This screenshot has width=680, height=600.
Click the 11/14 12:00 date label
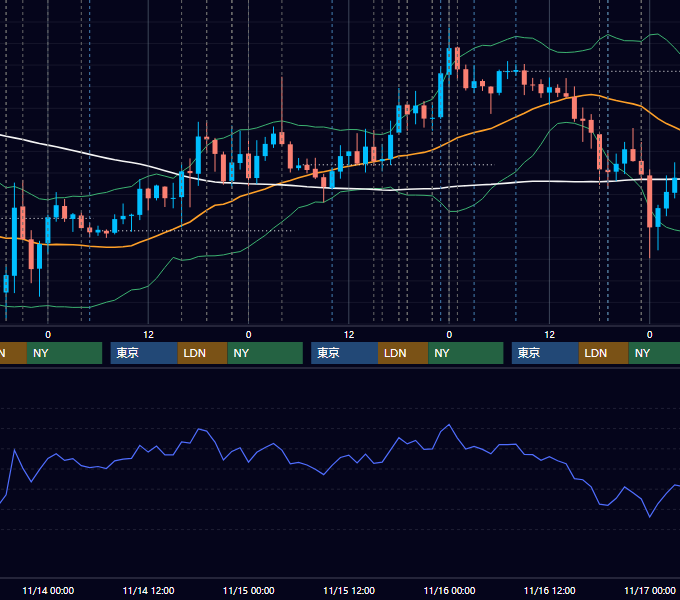(x=148, y=590)
